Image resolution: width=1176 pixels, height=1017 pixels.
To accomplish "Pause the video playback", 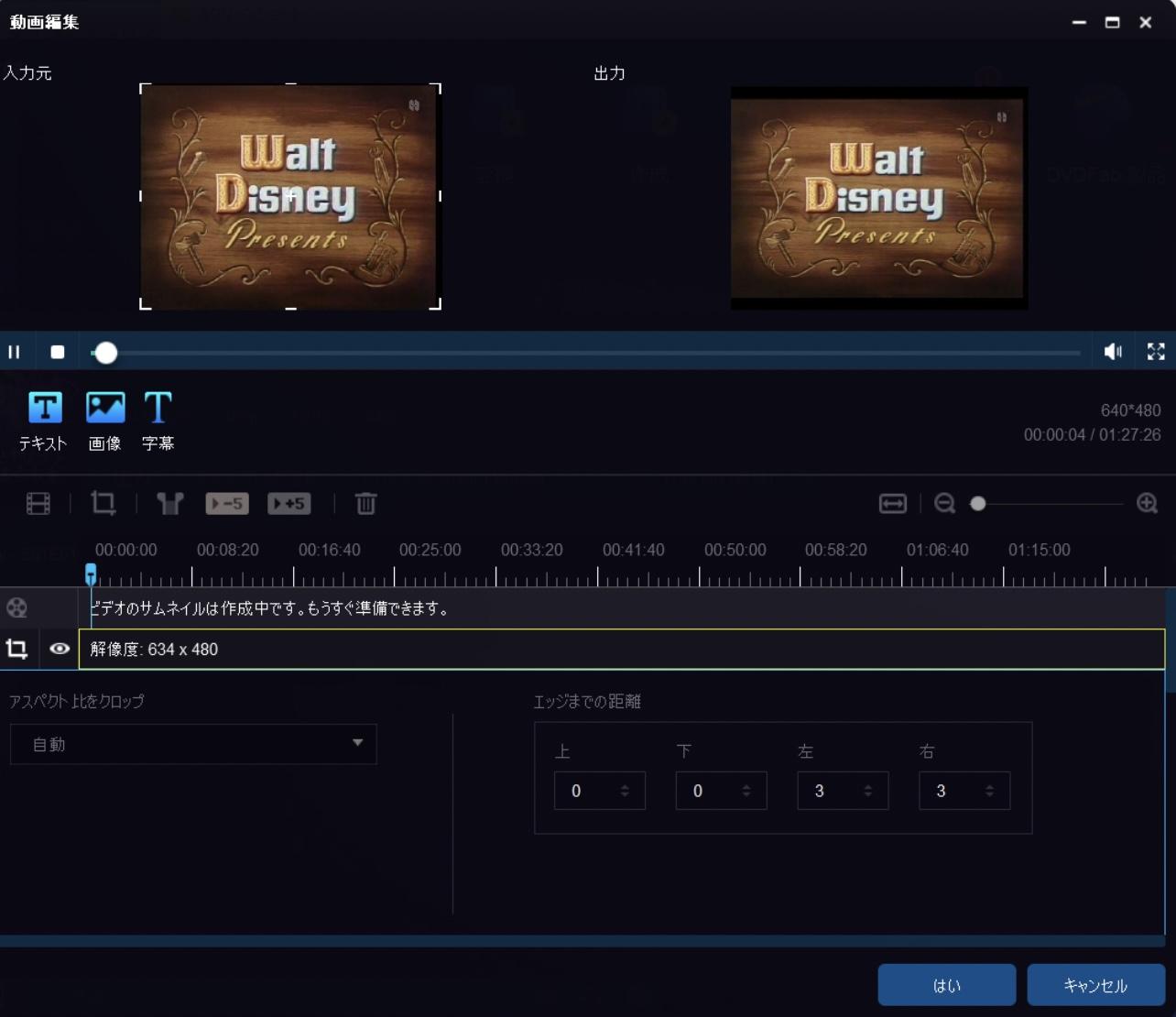I will click(x=14, y=352).
